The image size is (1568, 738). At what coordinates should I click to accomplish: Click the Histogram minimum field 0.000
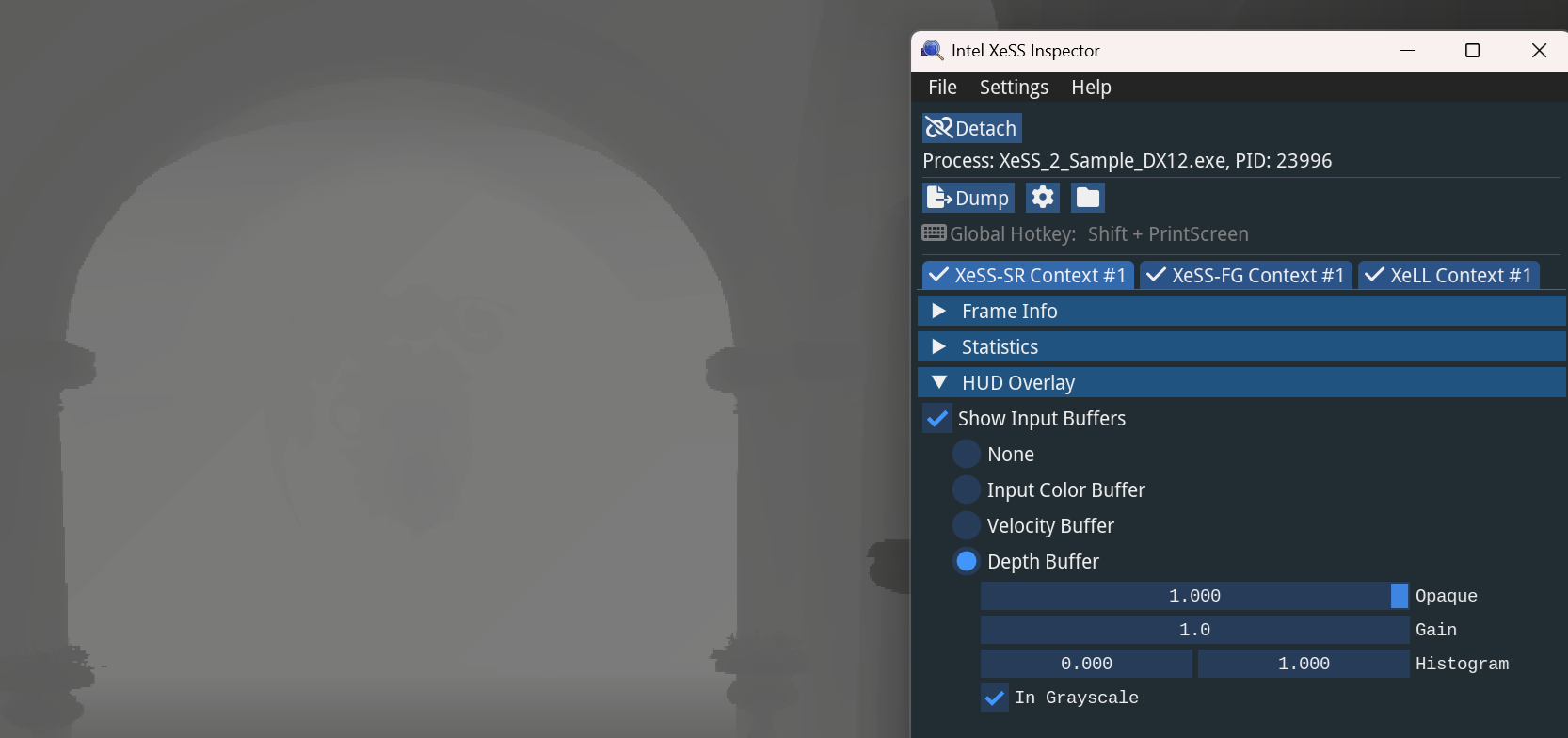pos(1086,664)
